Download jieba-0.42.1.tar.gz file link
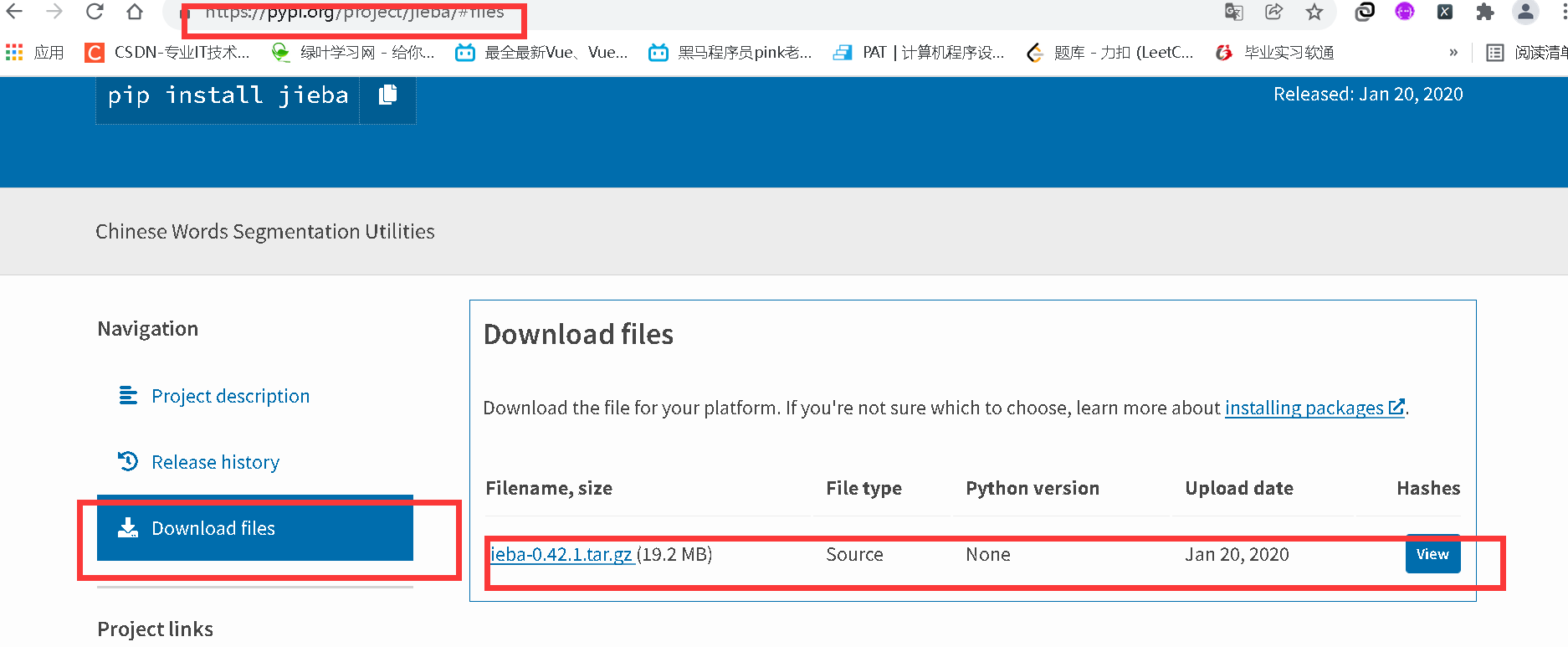Screen dimensions: 1568x647 click(561, 554)
